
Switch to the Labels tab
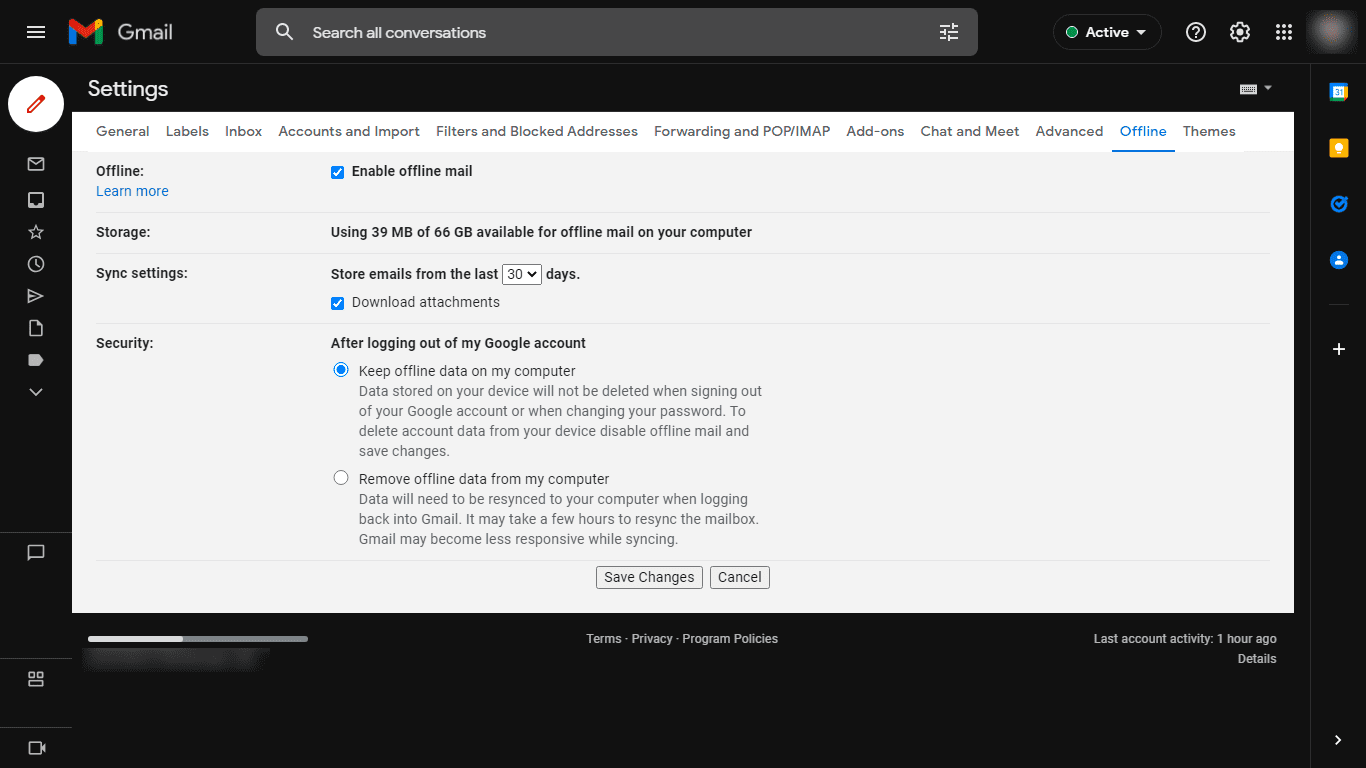187,131
